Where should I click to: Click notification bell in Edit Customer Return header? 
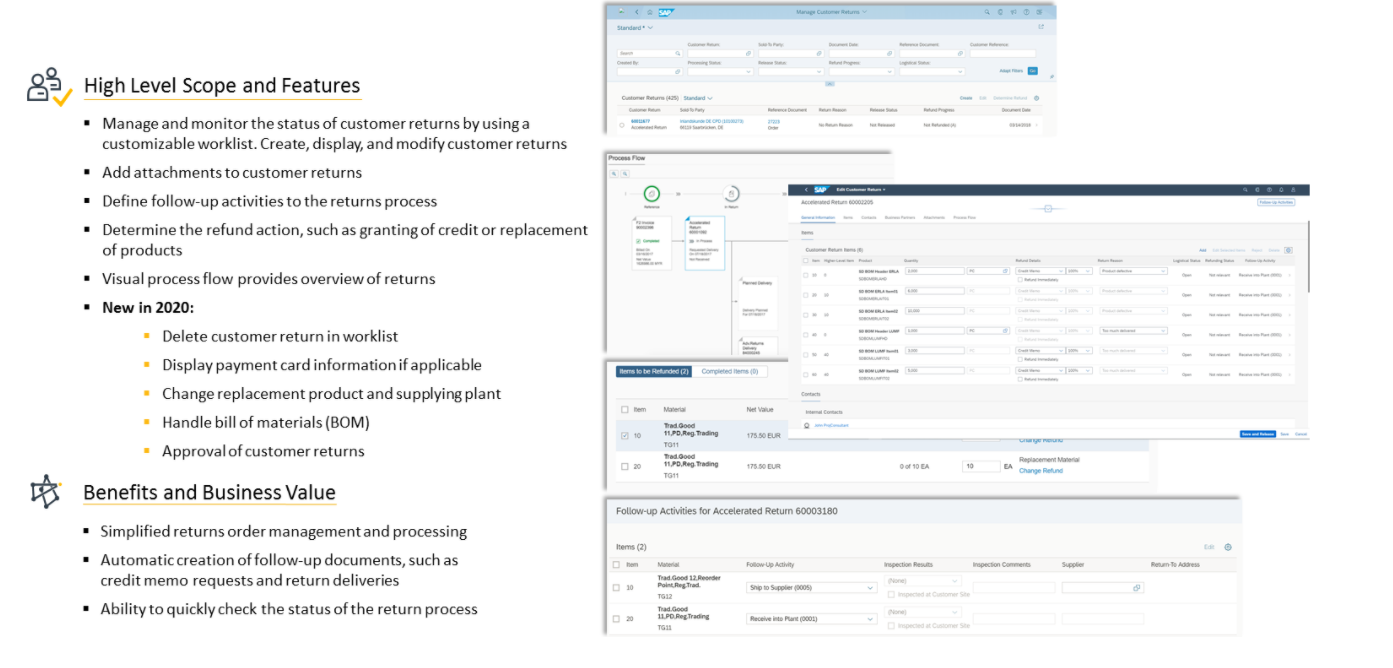(1283, 189)
